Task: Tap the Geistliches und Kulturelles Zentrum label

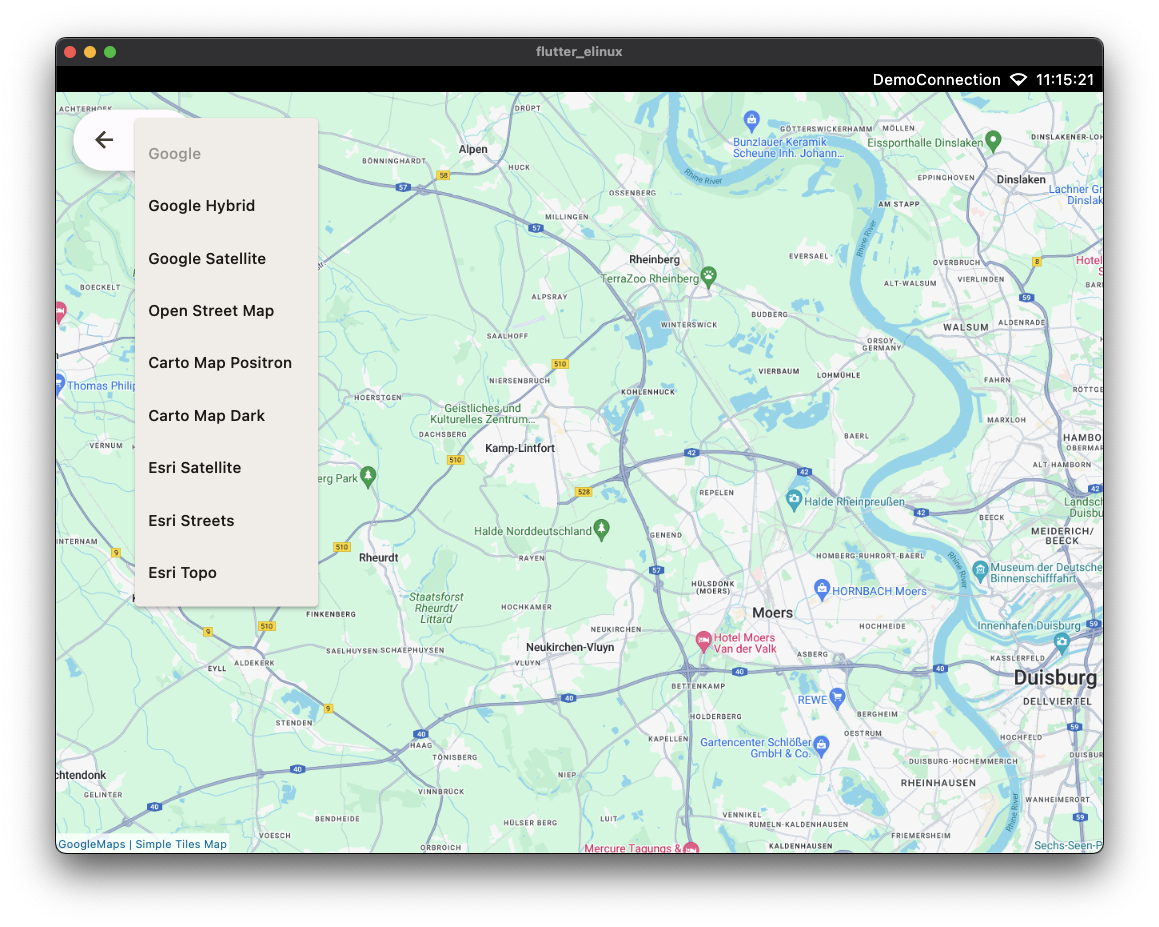Action: point(481,413)
